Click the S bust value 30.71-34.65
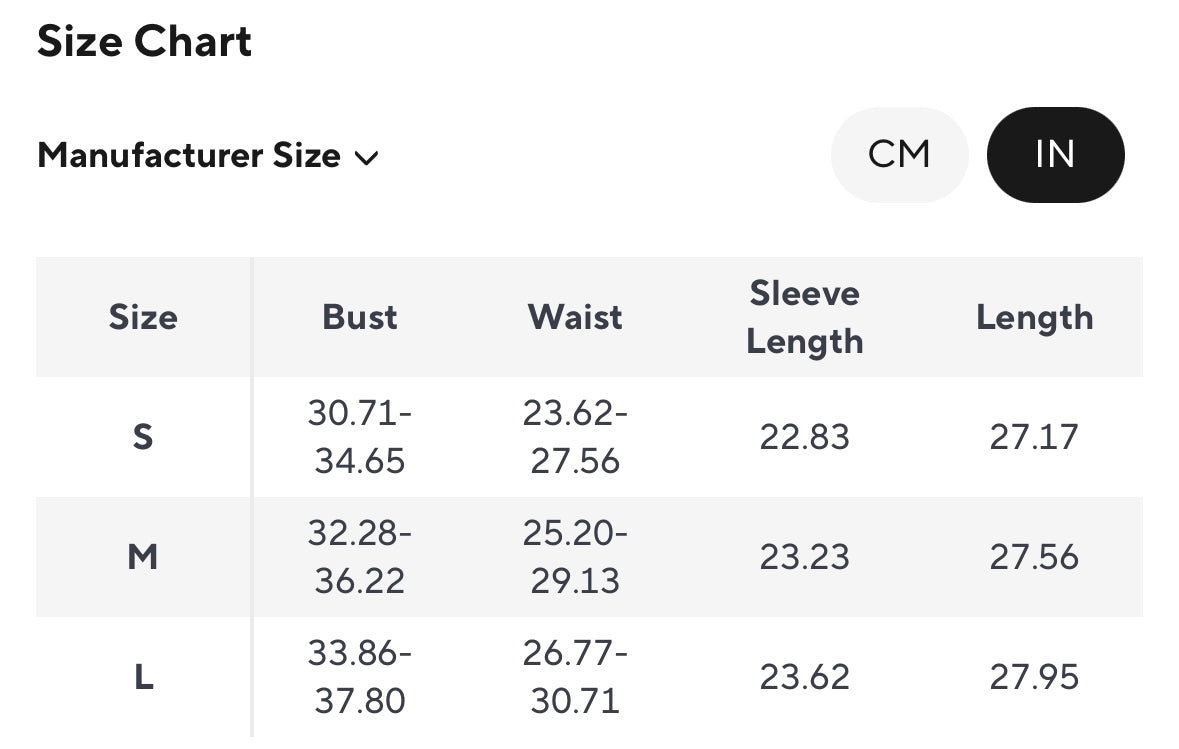Viewport: 1179px width, 749px height. pos(360,437)
